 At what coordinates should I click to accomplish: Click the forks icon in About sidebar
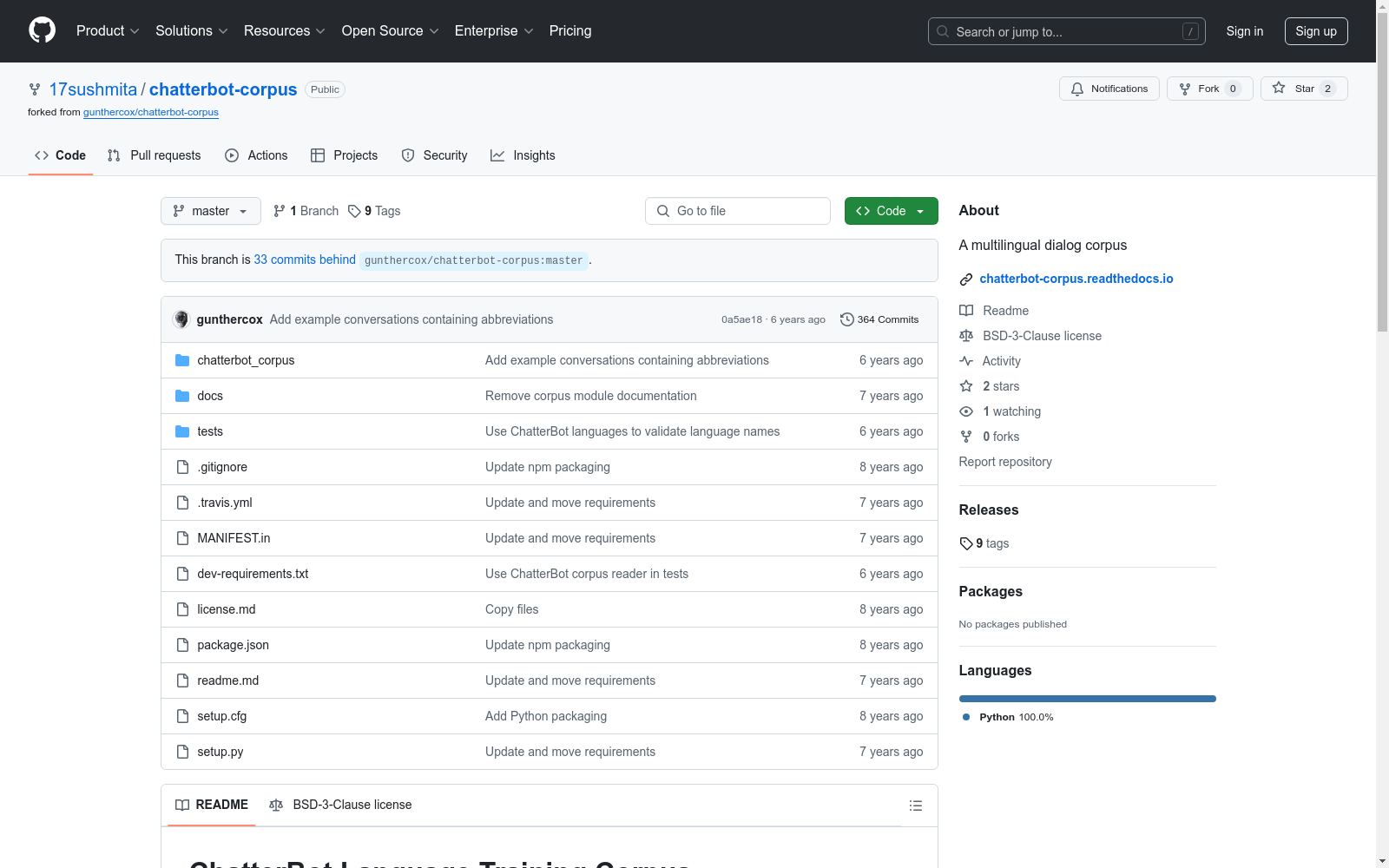click(966, 437)
